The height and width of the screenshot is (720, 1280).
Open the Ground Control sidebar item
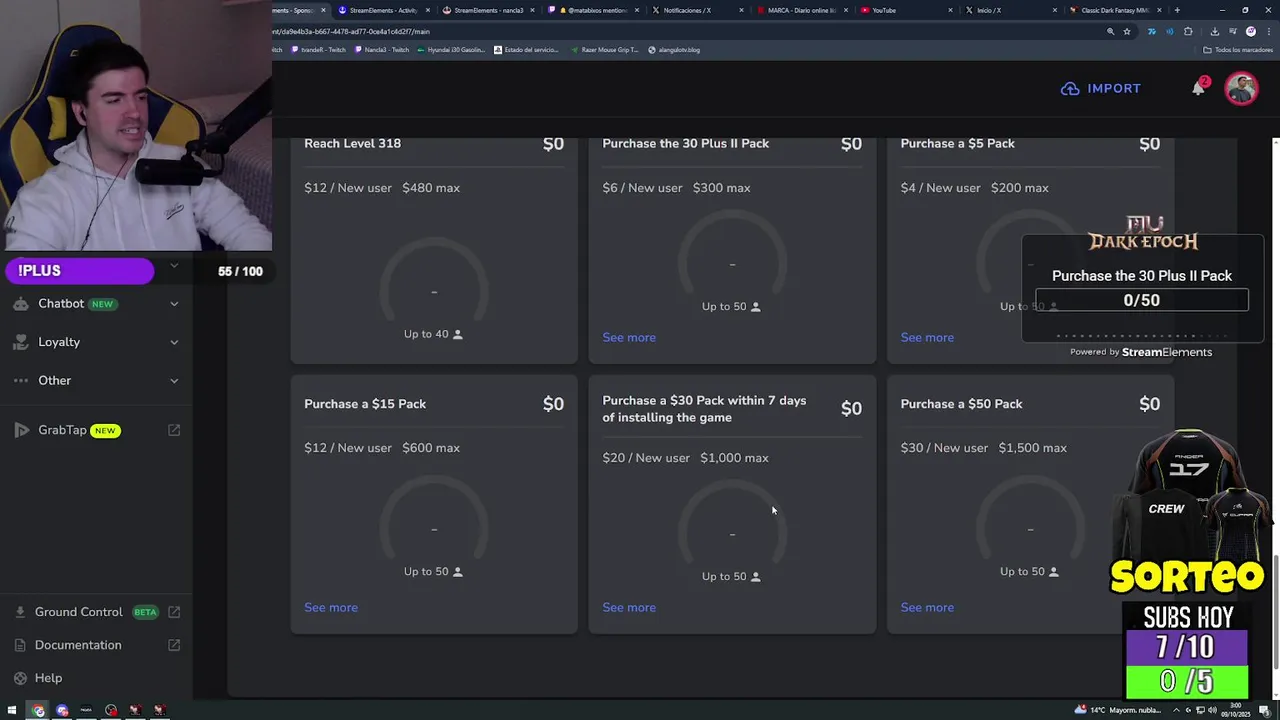(x=96, y=612)
